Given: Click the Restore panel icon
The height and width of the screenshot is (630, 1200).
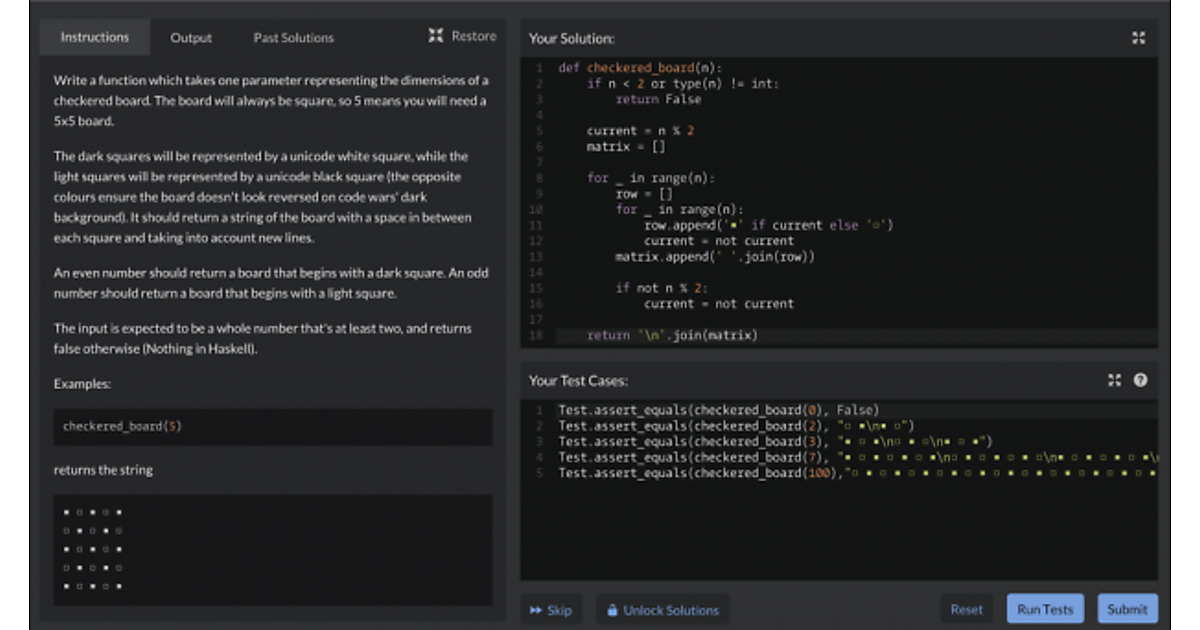Looking at the screenshot, I should (436, 36).
